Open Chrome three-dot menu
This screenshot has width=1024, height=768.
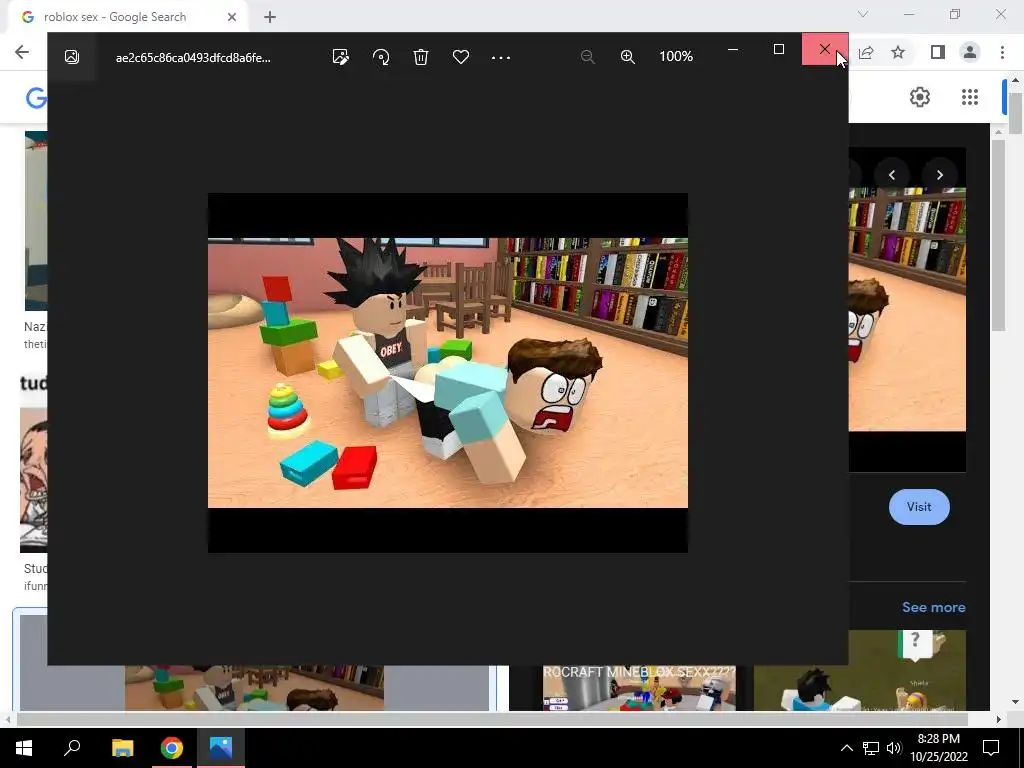1002,52
